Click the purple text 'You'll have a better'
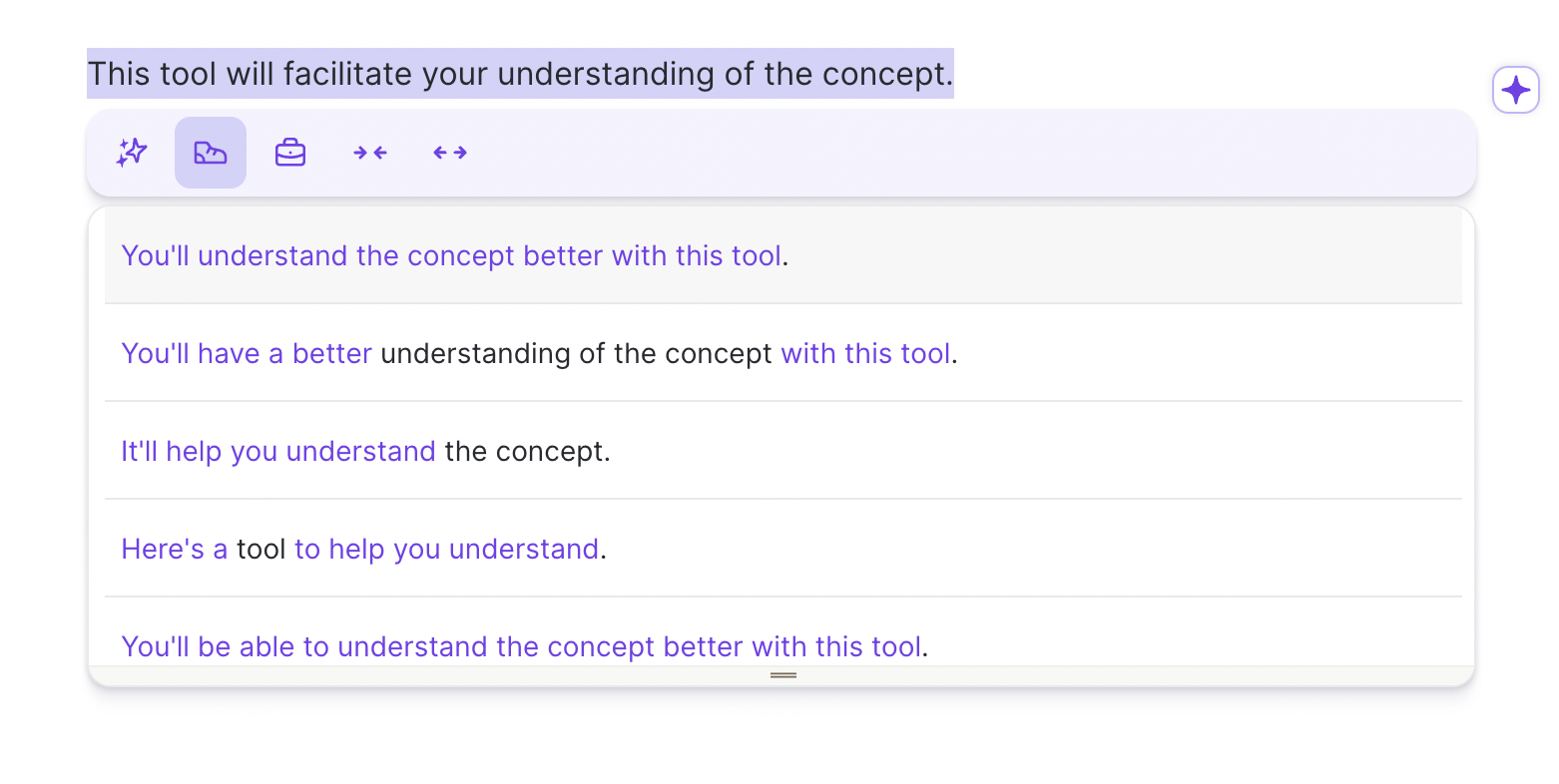1559x784 pixels. [246, 353]
